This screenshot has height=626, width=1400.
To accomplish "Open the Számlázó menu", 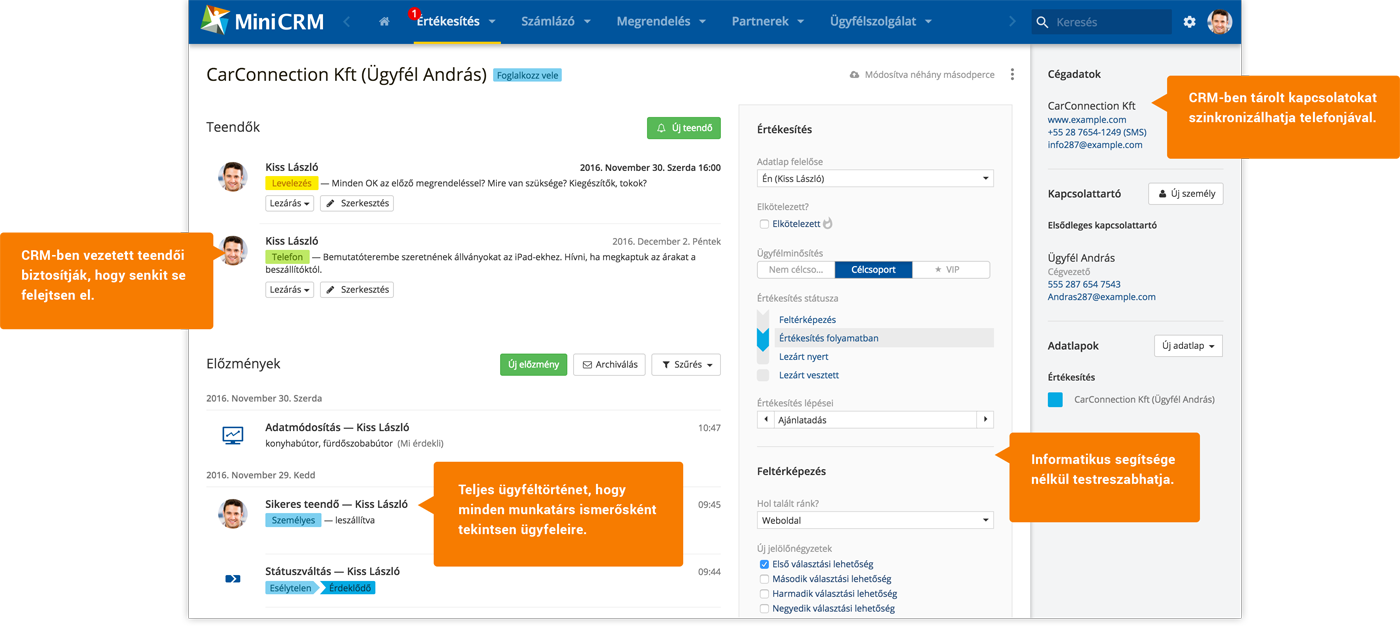I will pos(556,21).
